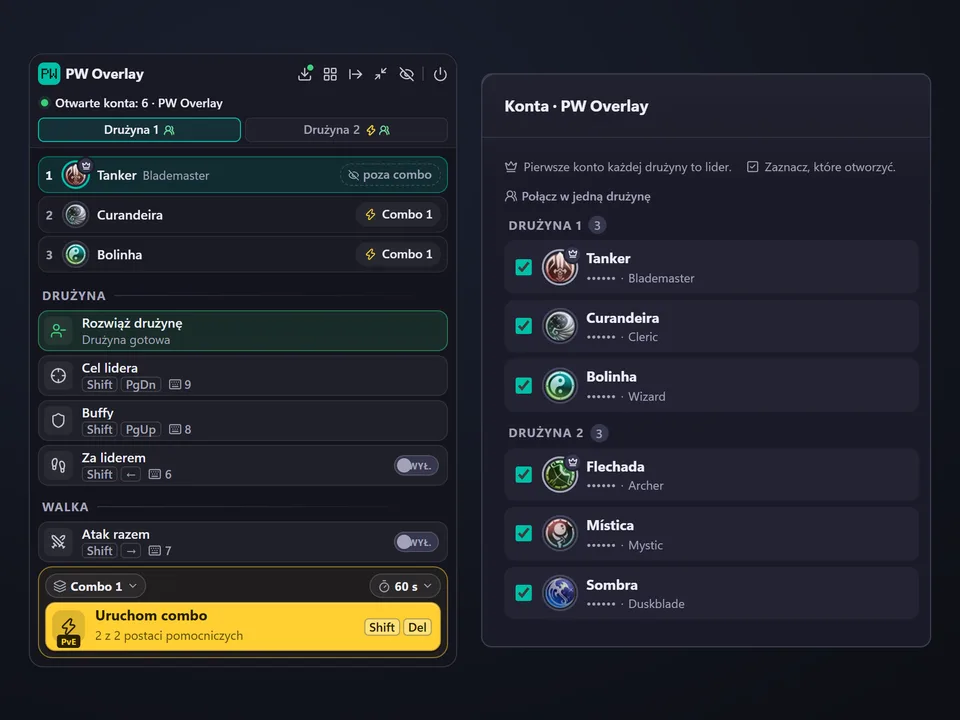Click keyboard icon next to 8
Image resolution: width=960 pixels, height=720 pixels.
pos(174,429)
